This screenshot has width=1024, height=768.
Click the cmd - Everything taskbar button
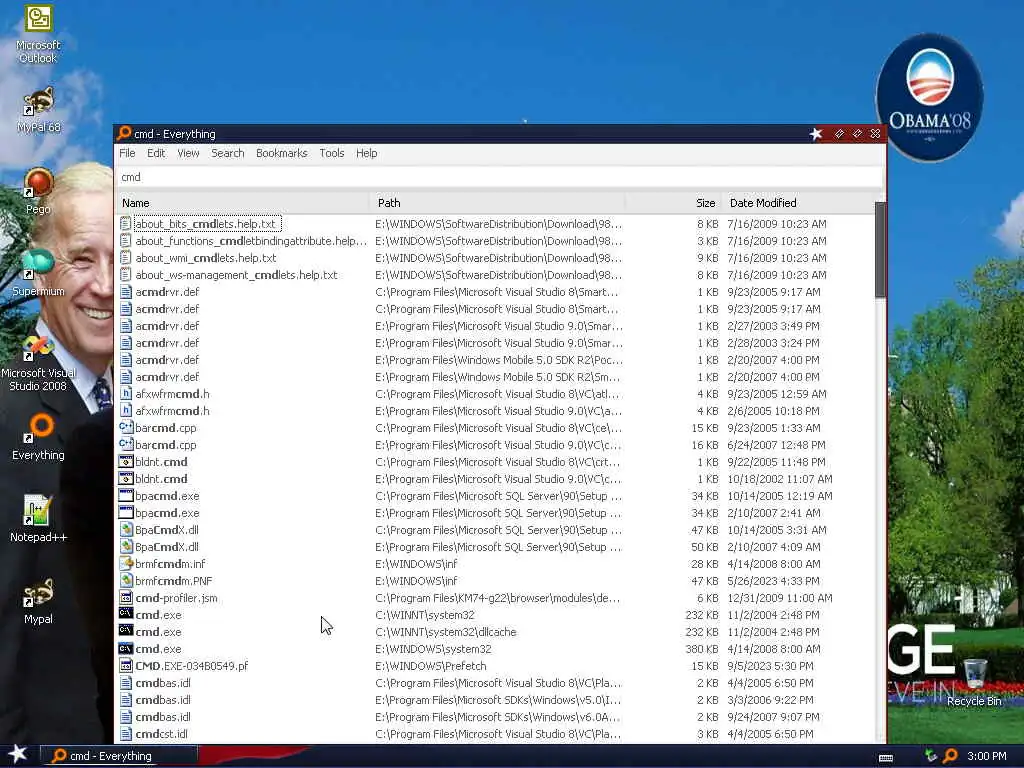coord(119,756)
